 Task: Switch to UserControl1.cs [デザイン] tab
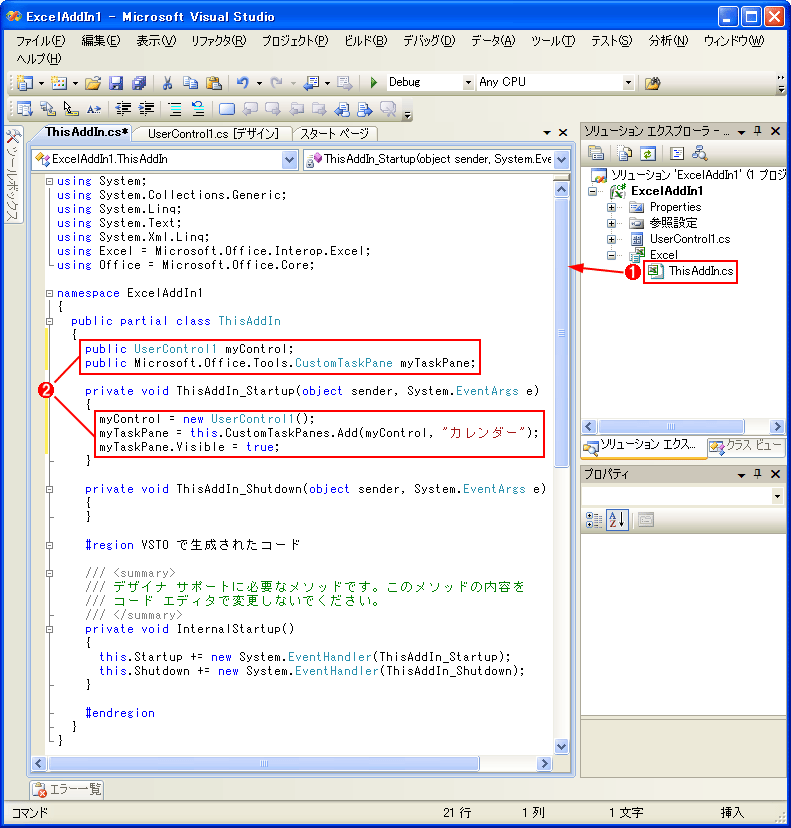tap(213, 134)
